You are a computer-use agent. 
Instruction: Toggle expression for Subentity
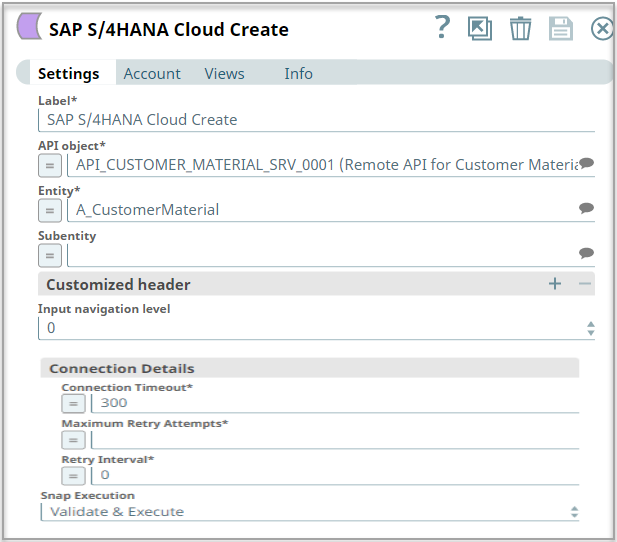[x=50, y=255]
